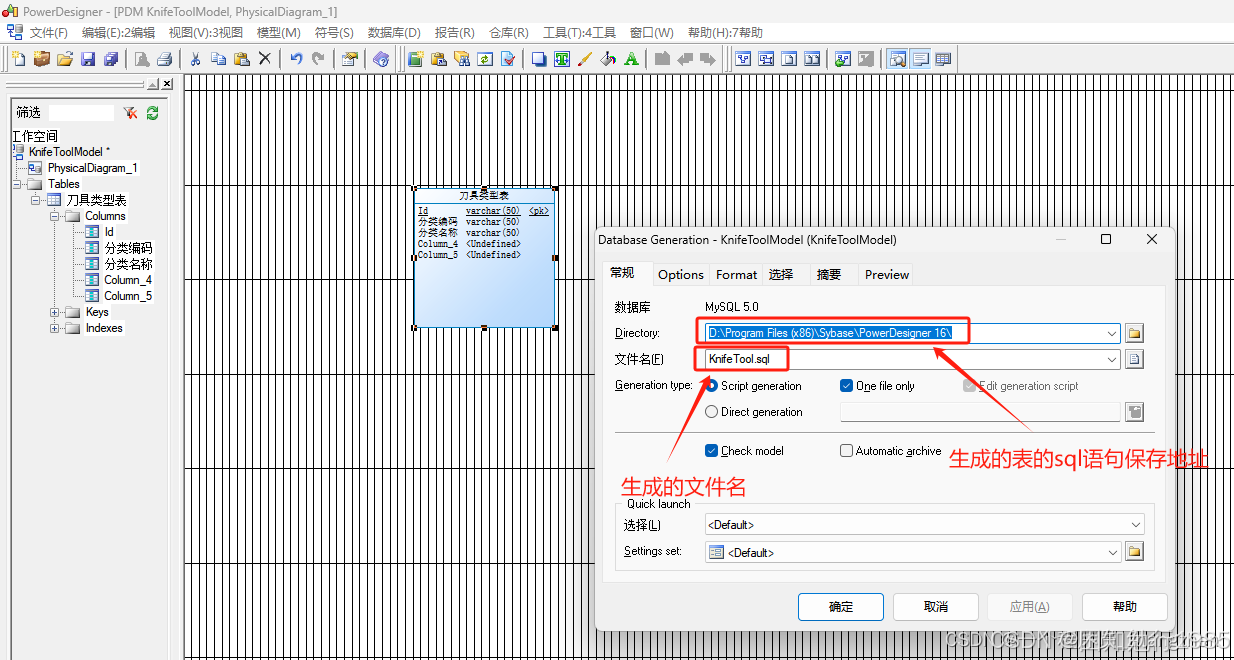Browse for Directory with the folder icon

click(x=1134, y=333)
